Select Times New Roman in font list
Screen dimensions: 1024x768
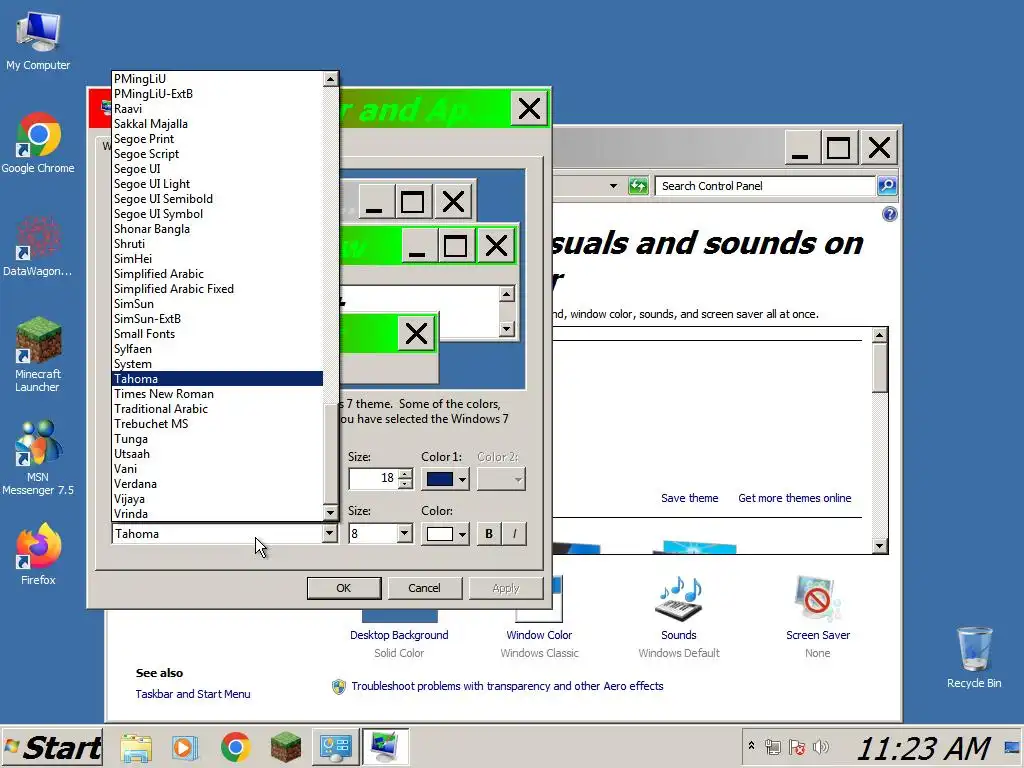(217, 394)
